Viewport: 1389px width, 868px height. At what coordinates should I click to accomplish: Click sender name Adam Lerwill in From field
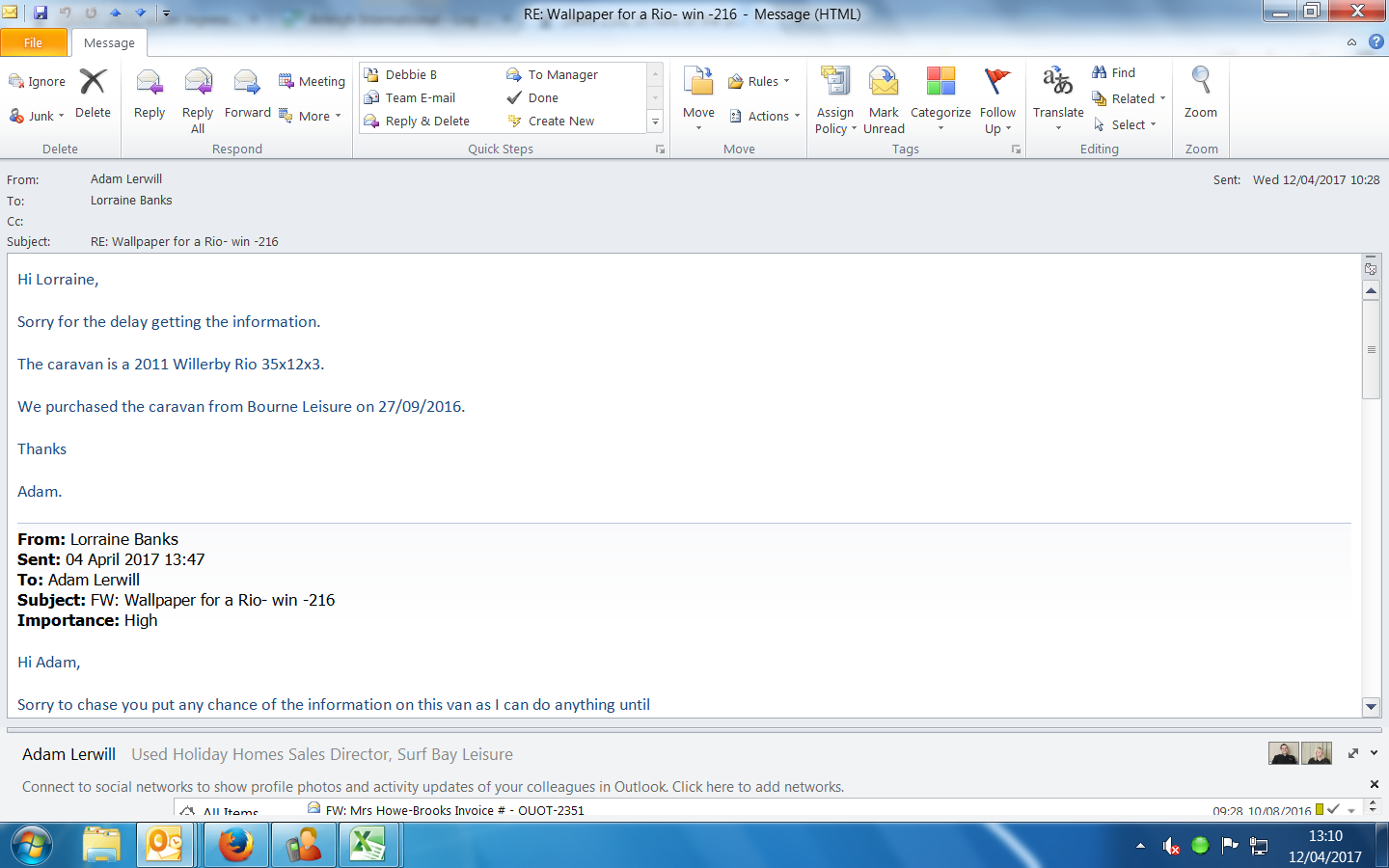click(126, 179)
